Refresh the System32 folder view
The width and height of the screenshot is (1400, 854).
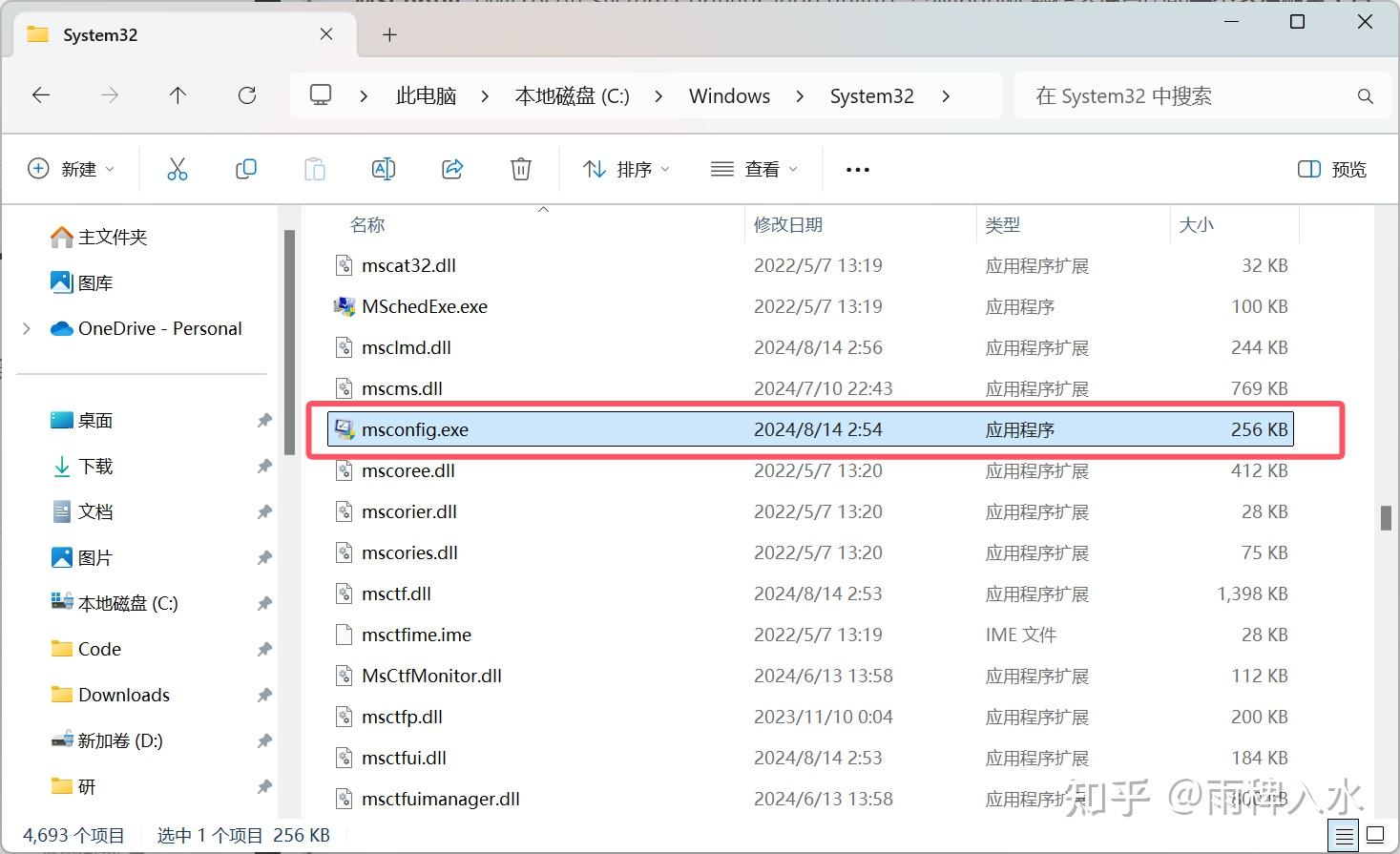(x=246, y=95)
